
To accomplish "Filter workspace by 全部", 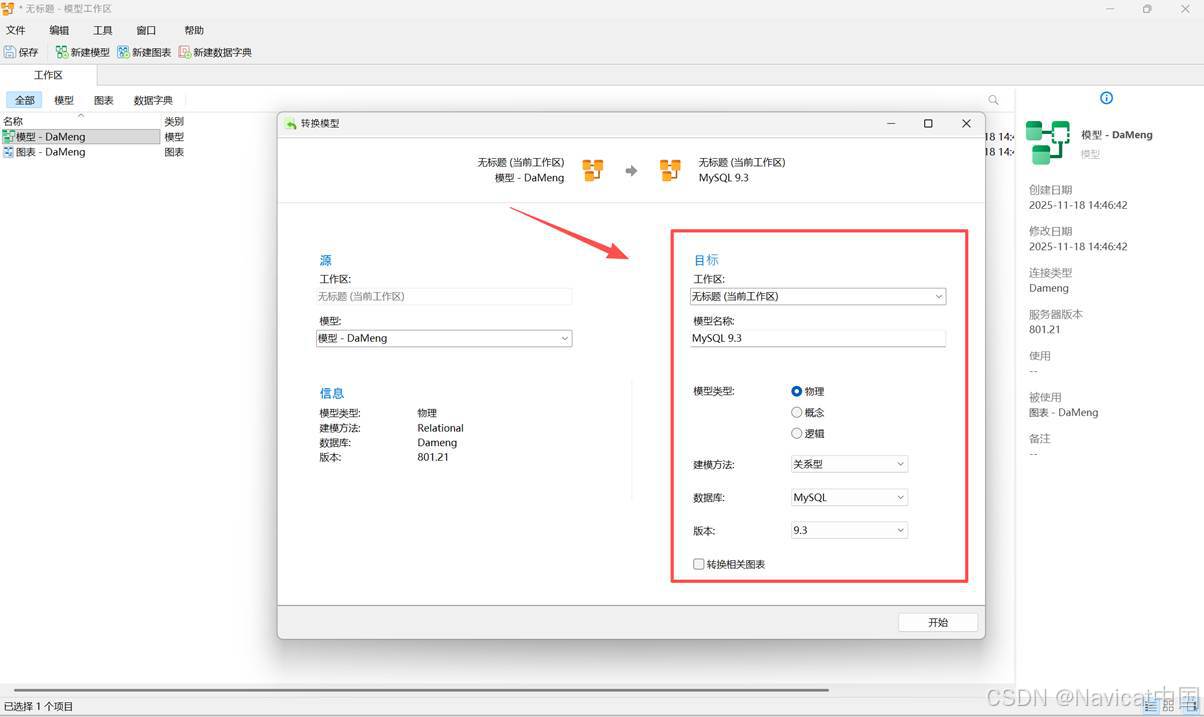I will (25, 100).
